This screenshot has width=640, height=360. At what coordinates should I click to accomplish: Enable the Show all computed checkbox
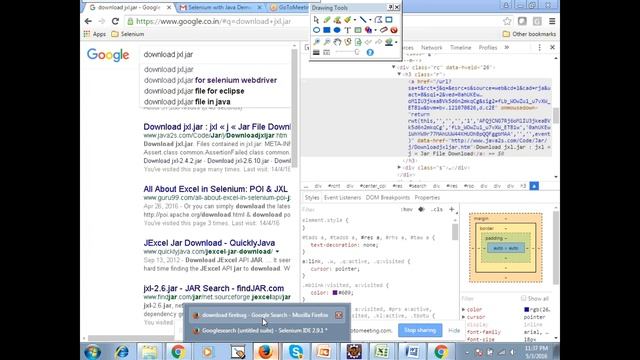click(523, 298)
